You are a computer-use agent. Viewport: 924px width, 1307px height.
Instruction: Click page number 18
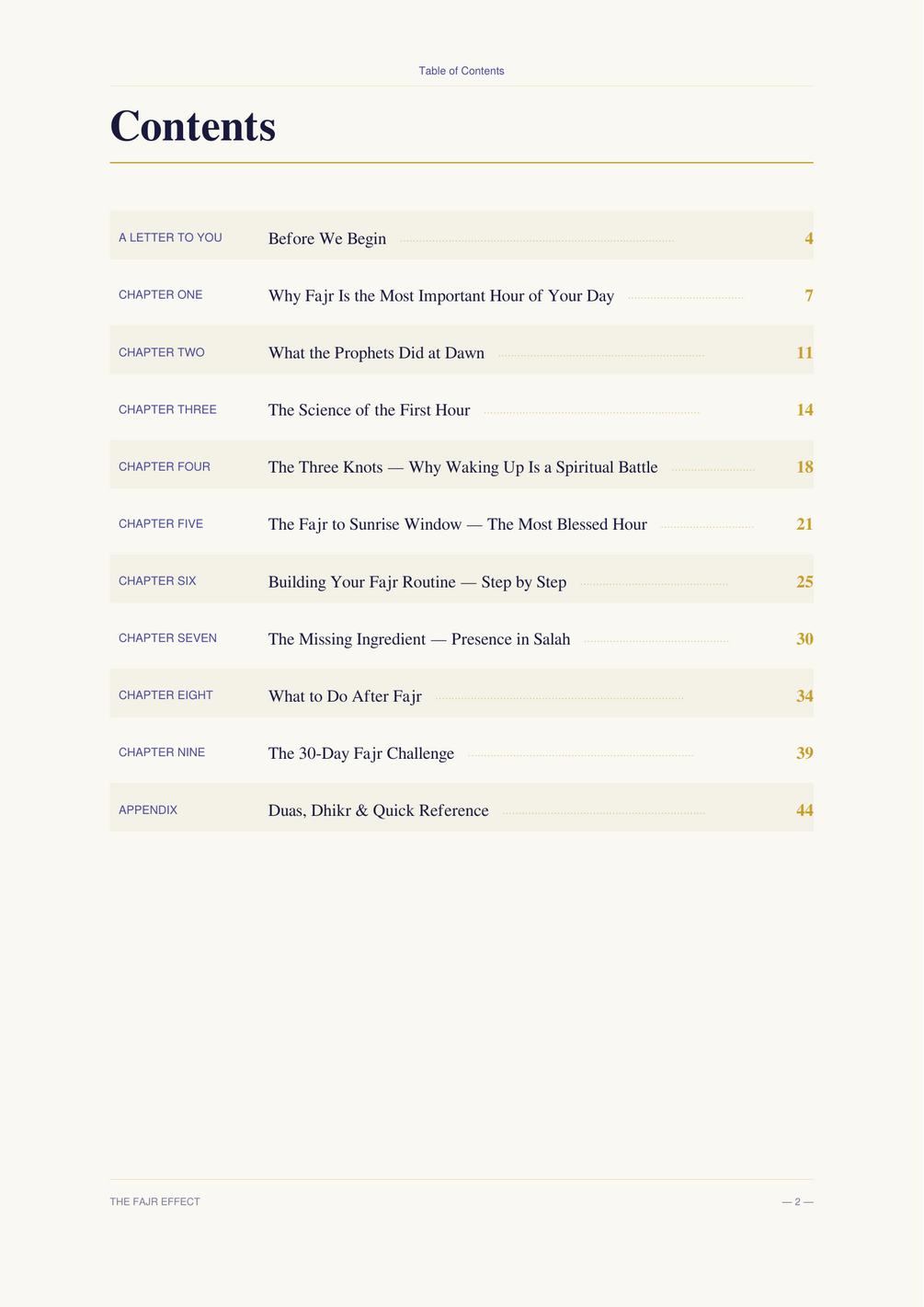click(804, 467)
